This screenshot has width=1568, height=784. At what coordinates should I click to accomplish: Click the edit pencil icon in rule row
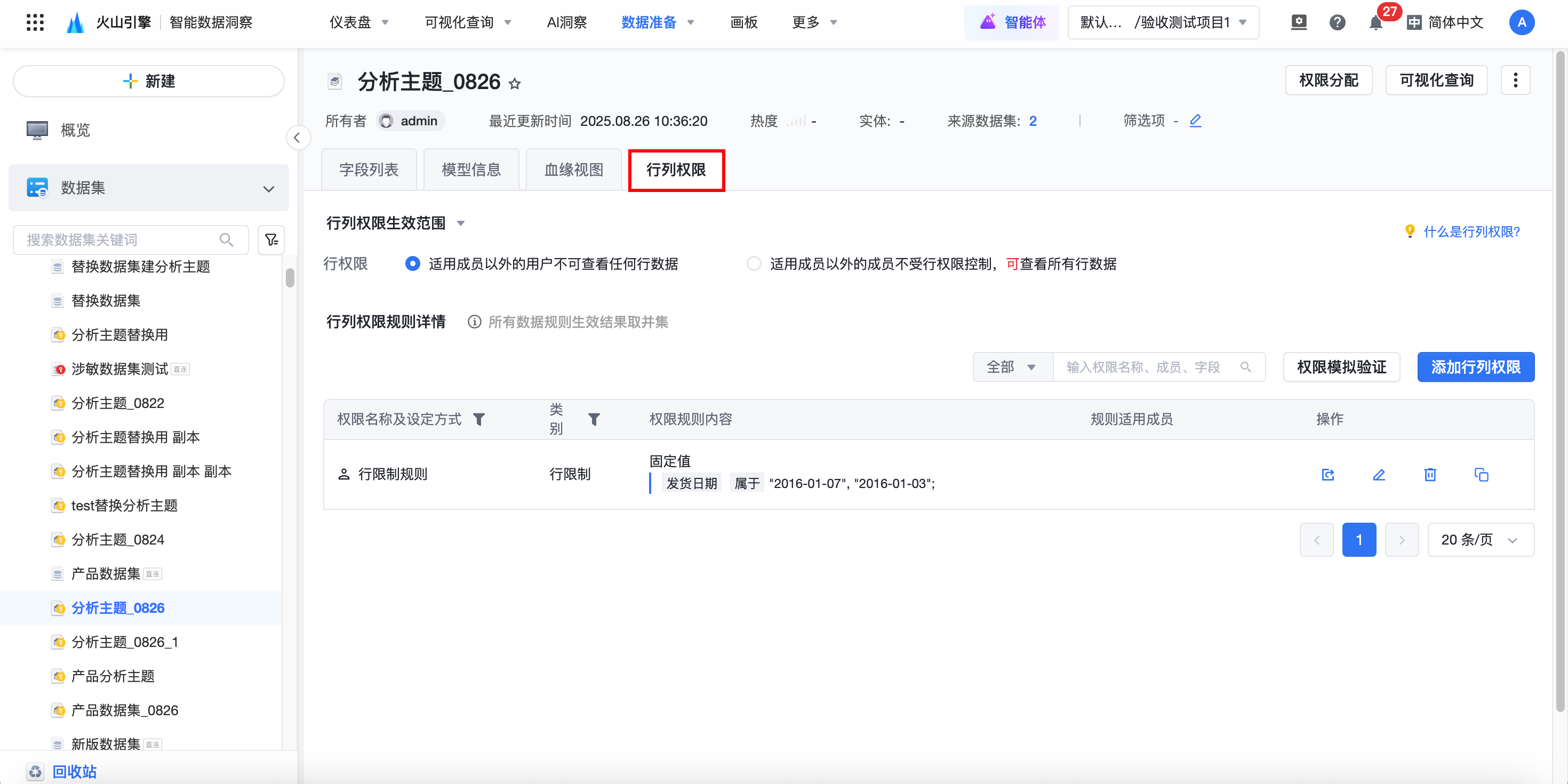(x=1379, y=475)
